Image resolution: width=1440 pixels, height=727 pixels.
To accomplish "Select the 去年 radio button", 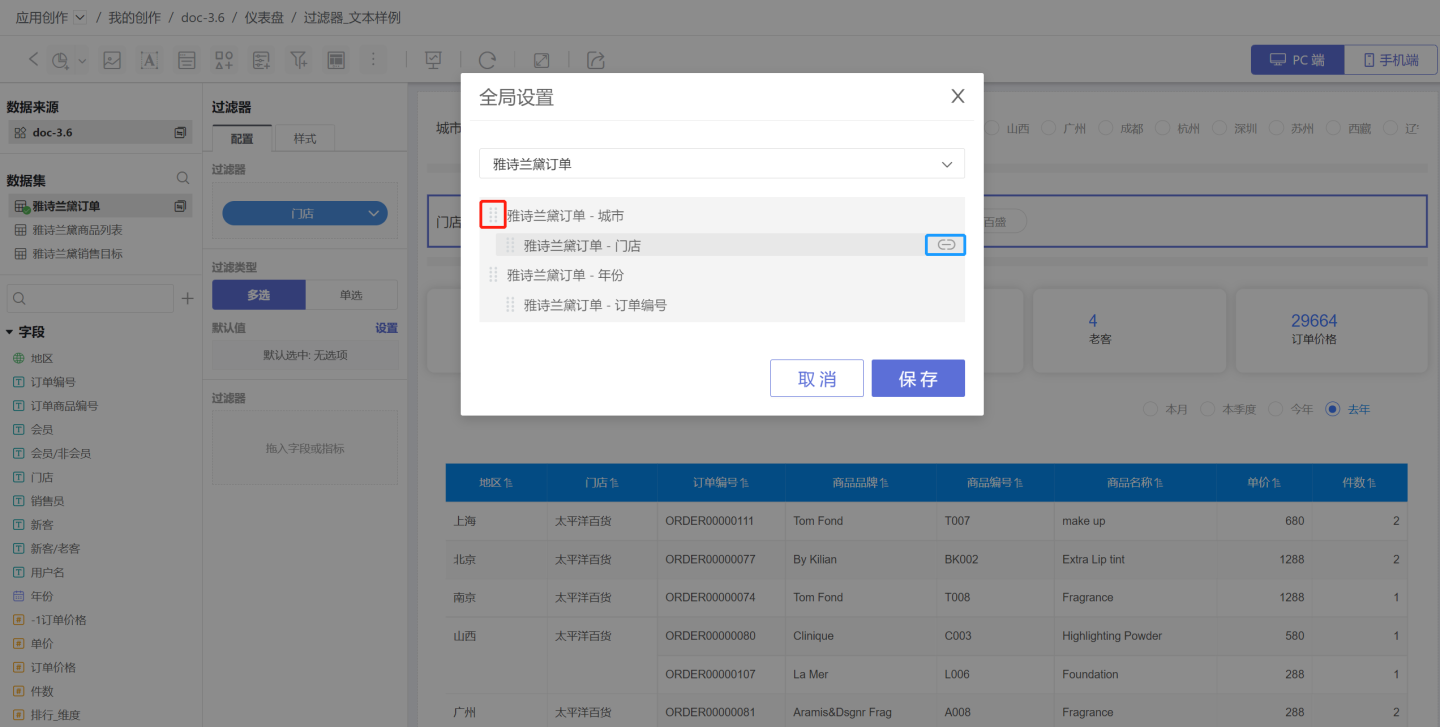I will click(1332, 409).
